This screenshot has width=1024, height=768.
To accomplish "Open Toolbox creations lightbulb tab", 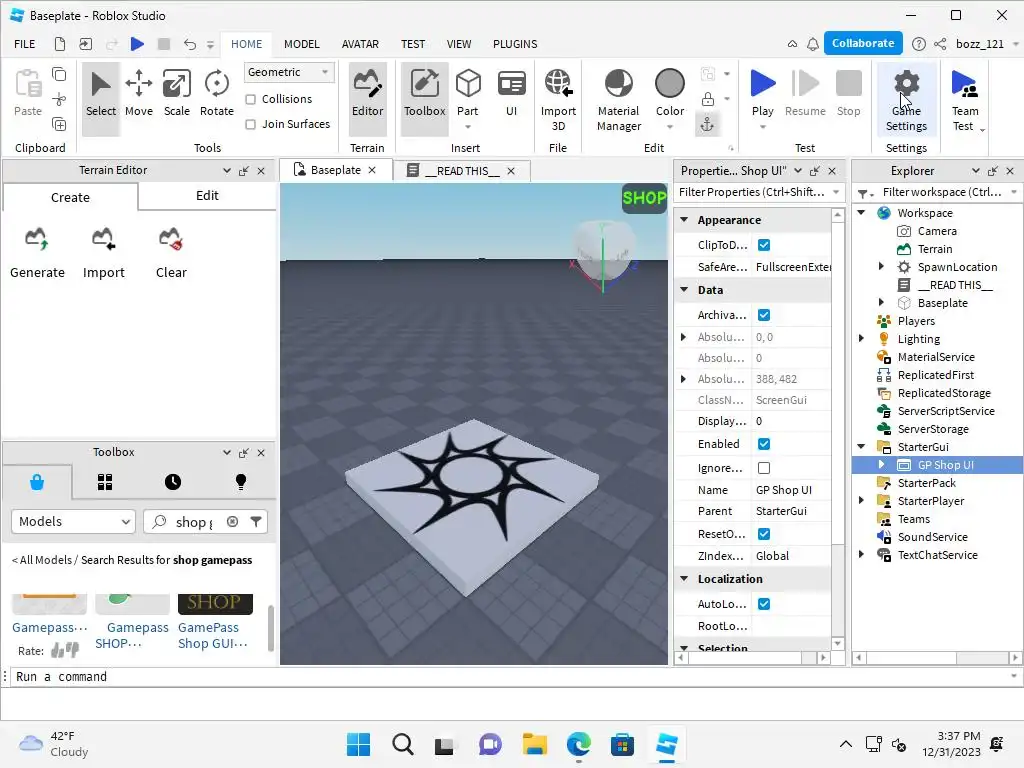I will [x=240, y=482].
